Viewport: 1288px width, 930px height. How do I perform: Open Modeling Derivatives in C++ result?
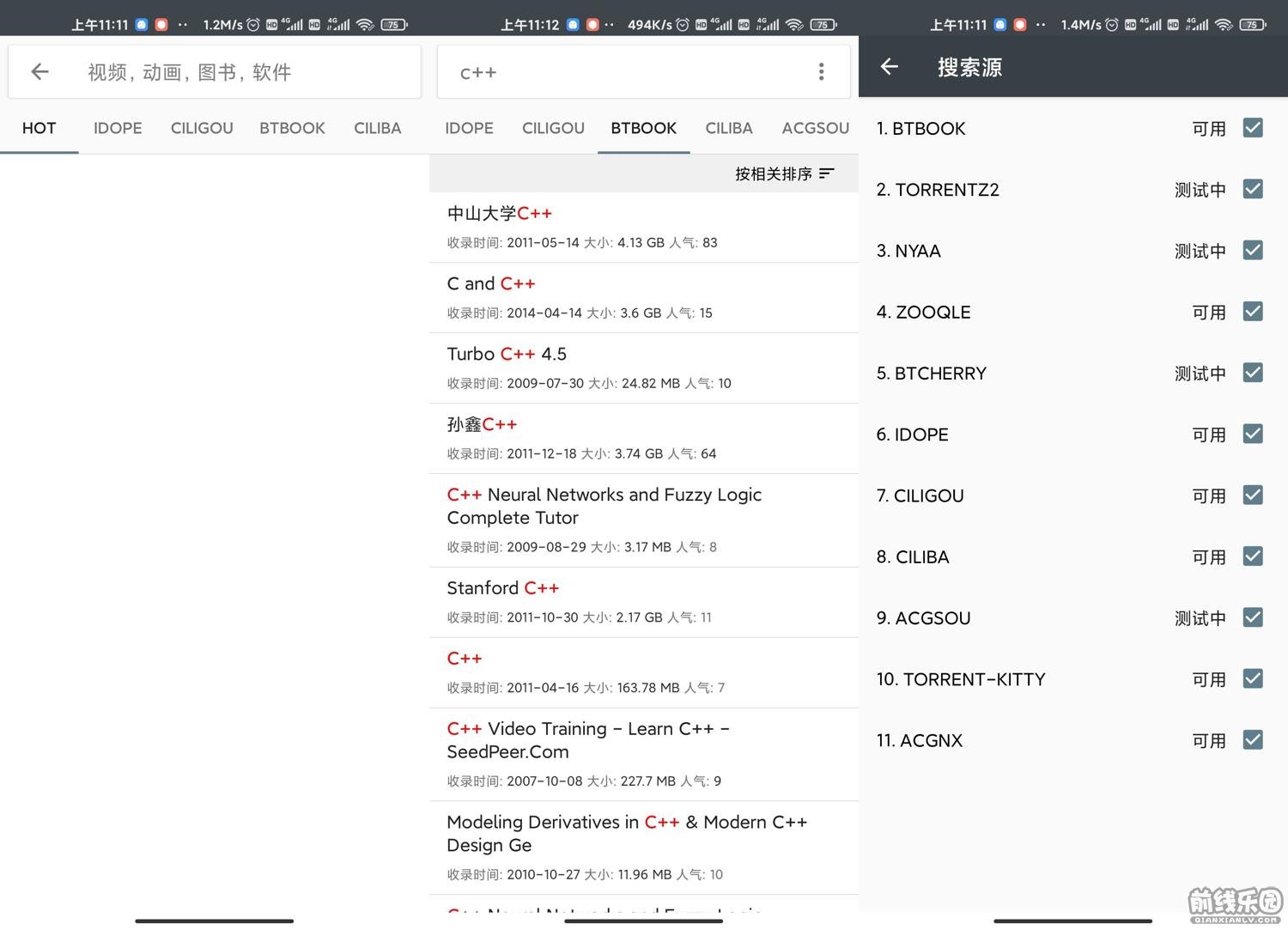coord(644,848)
